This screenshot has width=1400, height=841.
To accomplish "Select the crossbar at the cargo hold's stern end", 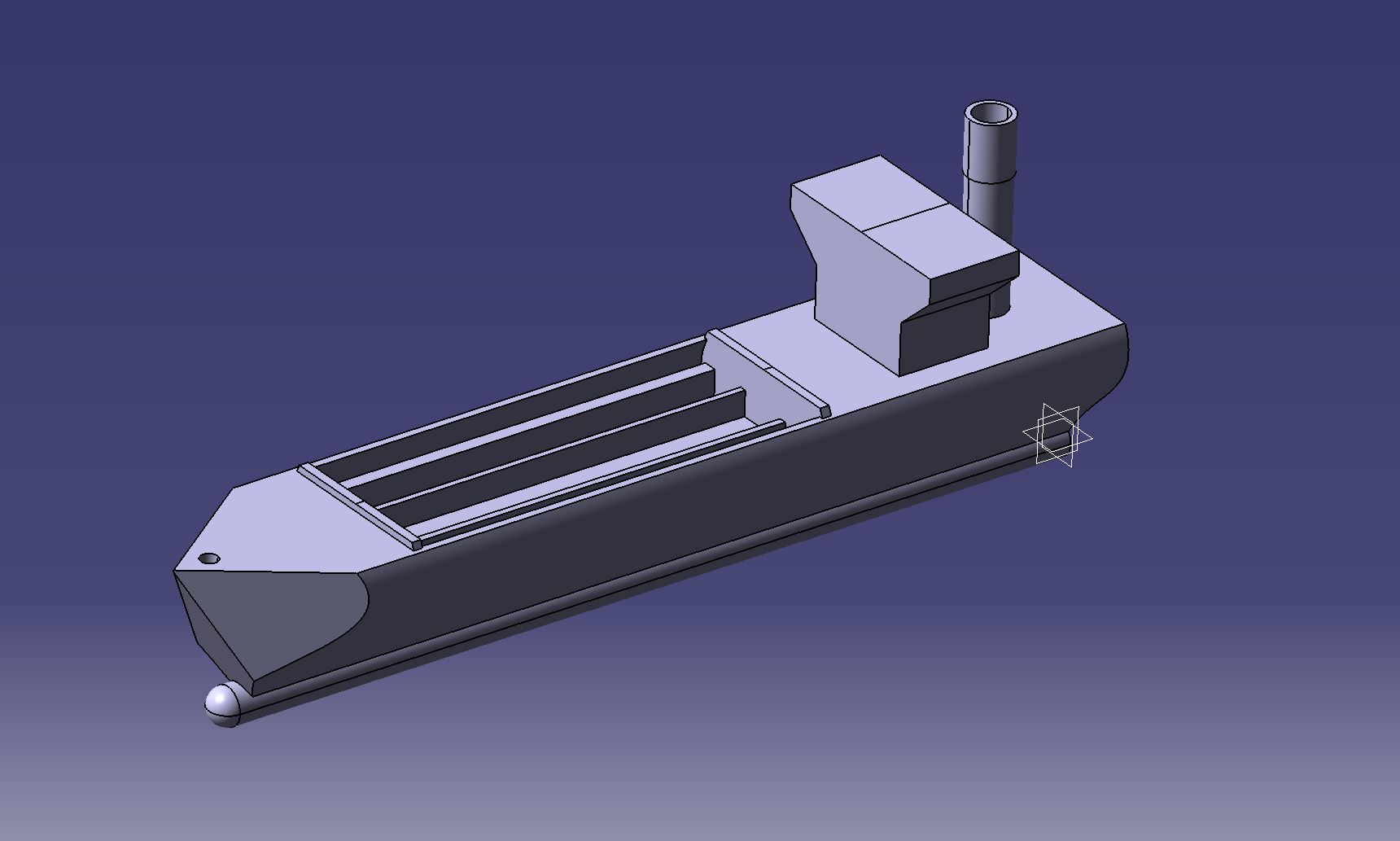I will coord(768,371).
